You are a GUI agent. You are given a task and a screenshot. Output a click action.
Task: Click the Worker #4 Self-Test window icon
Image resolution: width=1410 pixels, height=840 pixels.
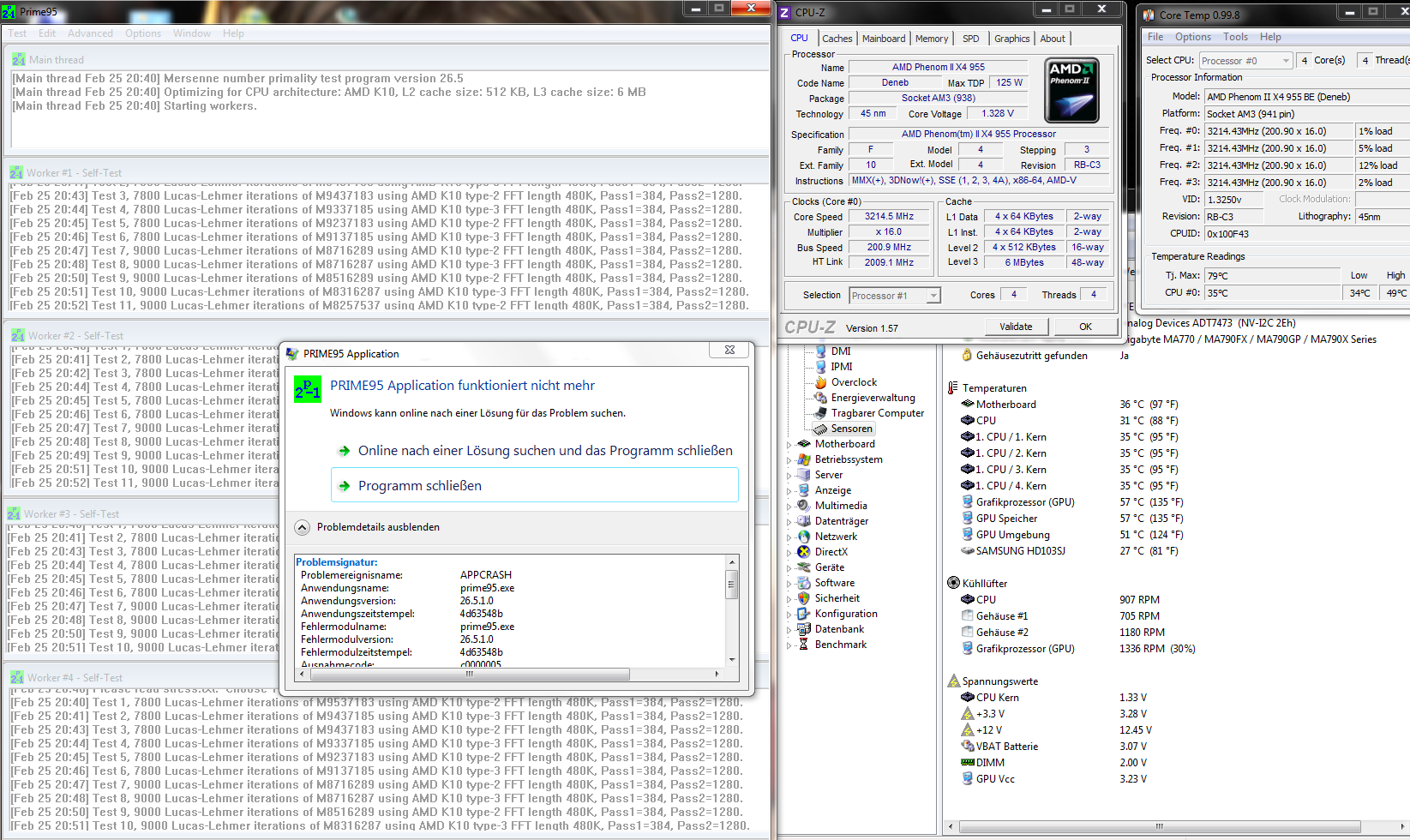click(x=17, y=678)
